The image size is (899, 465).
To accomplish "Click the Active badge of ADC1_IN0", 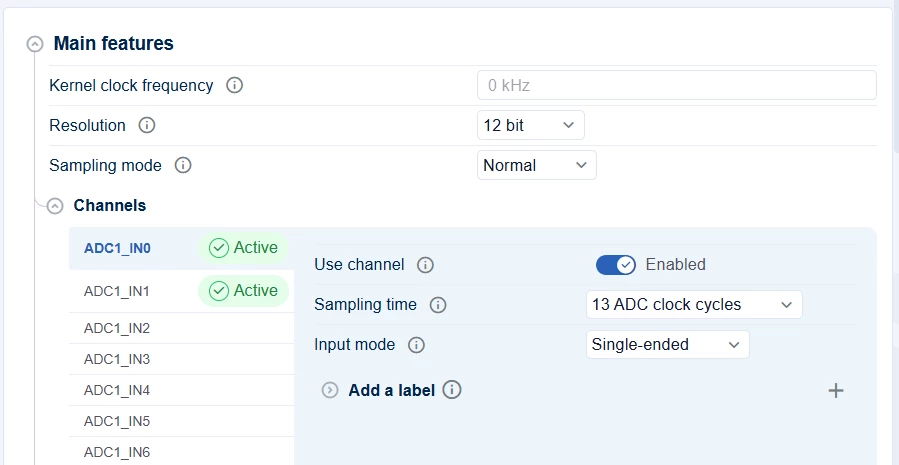I will tap(243, 248).
